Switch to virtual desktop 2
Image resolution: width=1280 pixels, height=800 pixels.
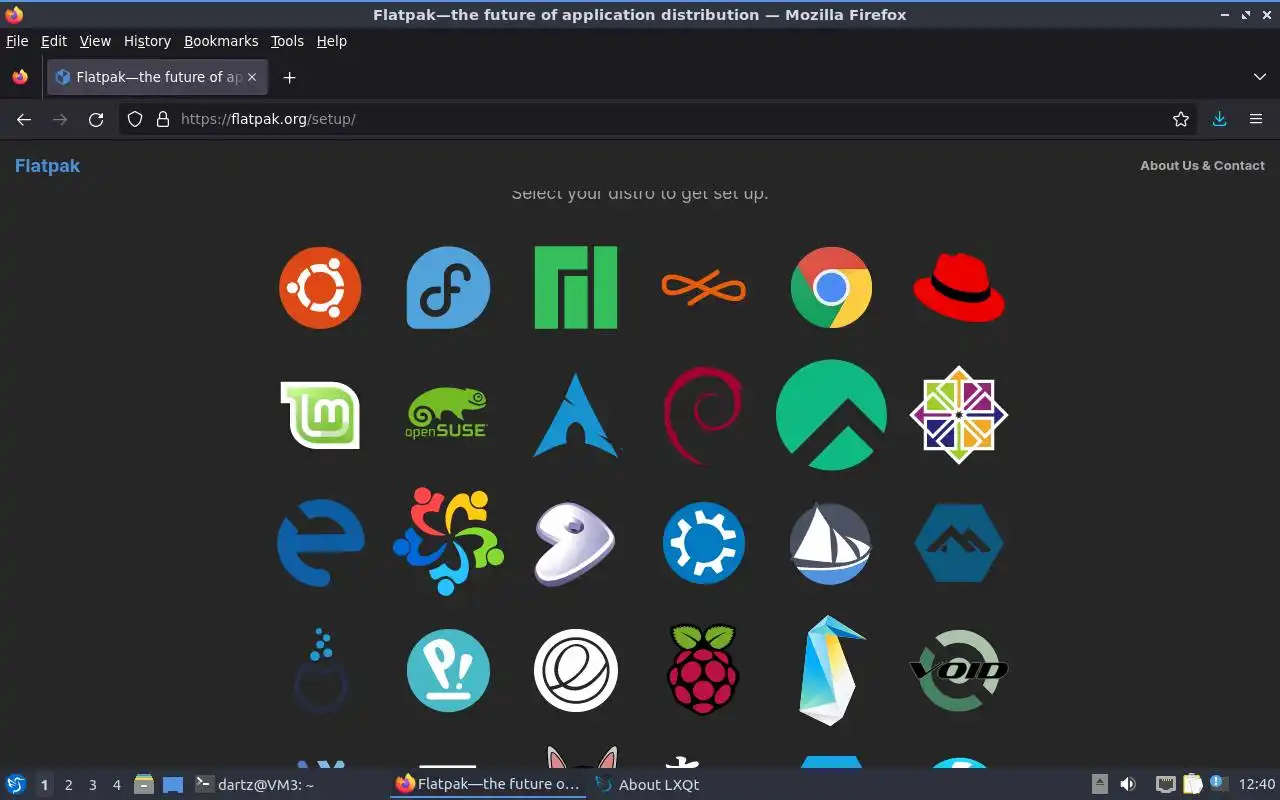point(69,785)
